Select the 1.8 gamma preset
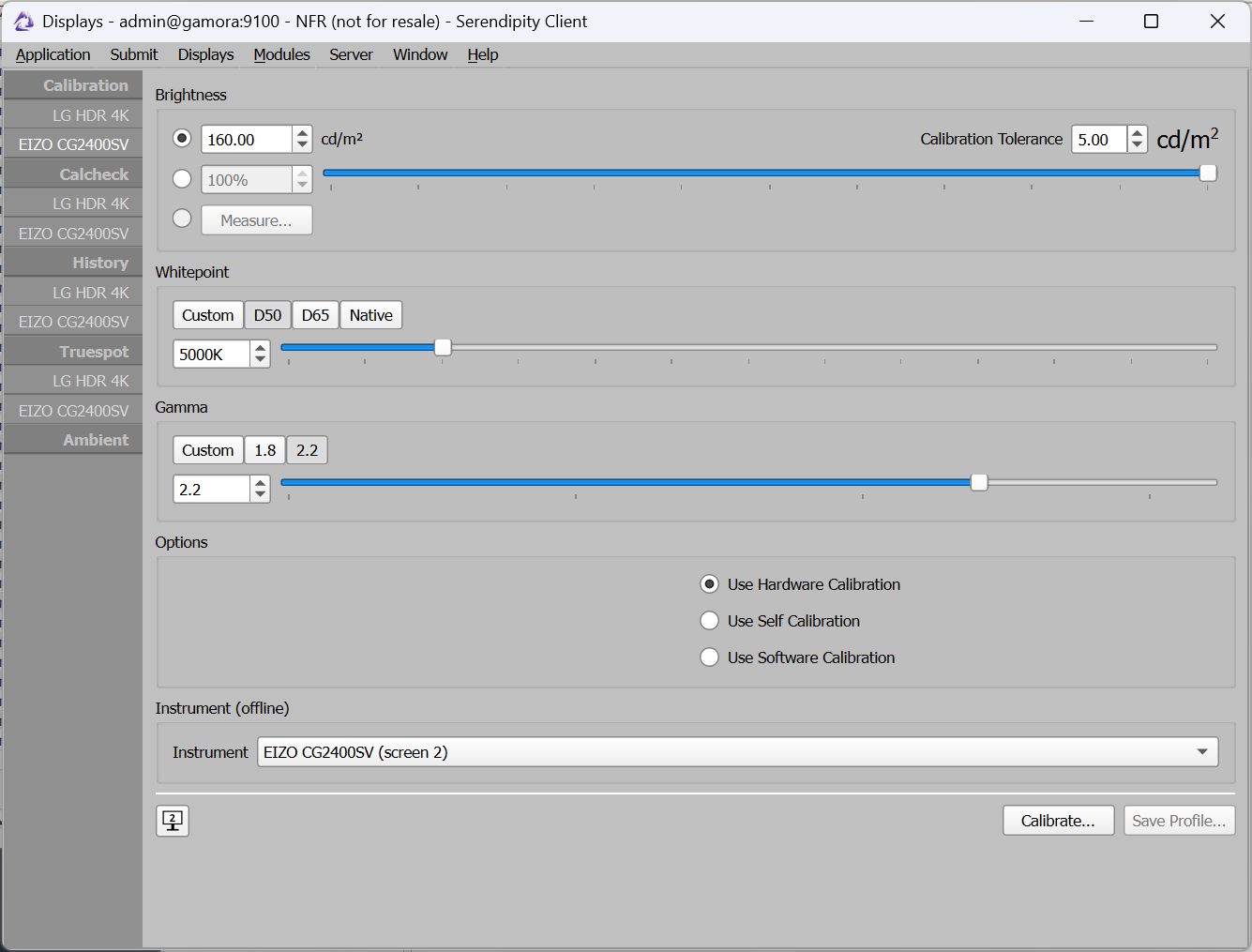The width and height of the screenshot is (1252, 952). [265, 450]
